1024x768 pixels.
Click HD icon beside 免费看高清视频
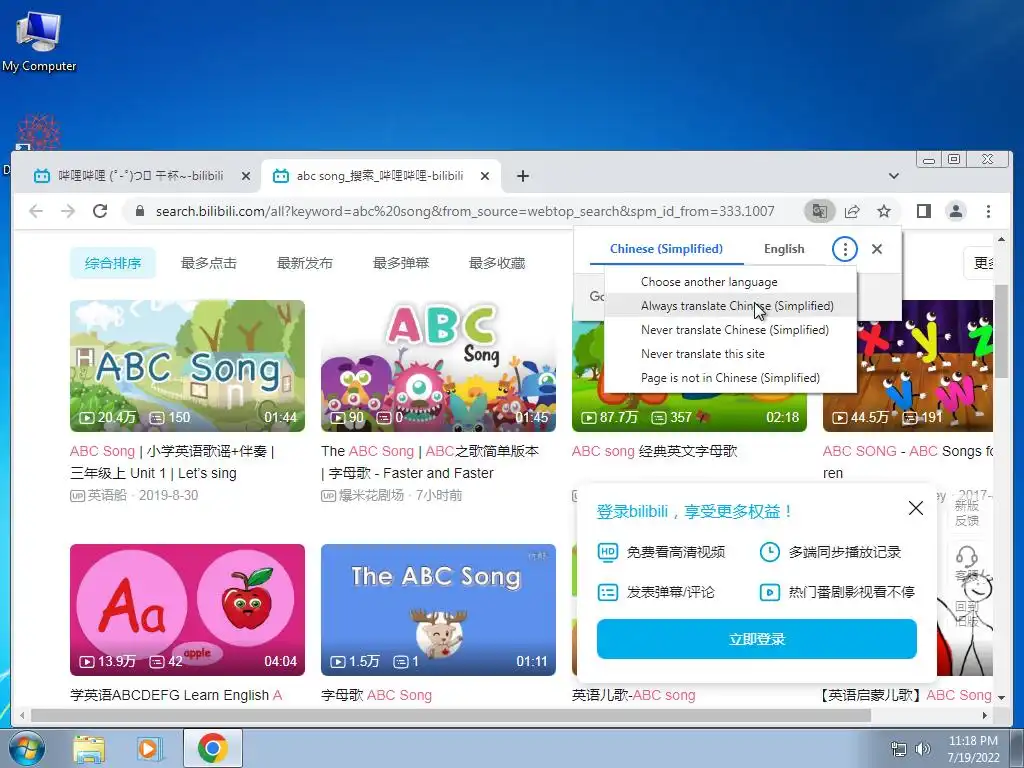(x=607, y=552)
